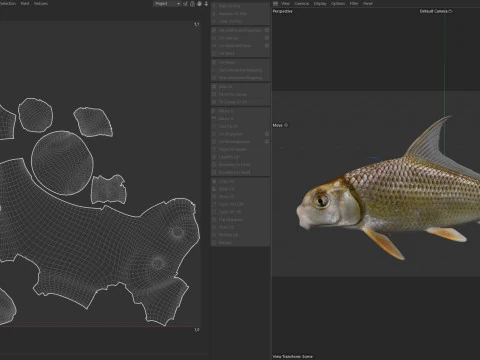Open viewport hamburger menu icon
Viewport: 480px width, 360px height.
click(275, 4)
